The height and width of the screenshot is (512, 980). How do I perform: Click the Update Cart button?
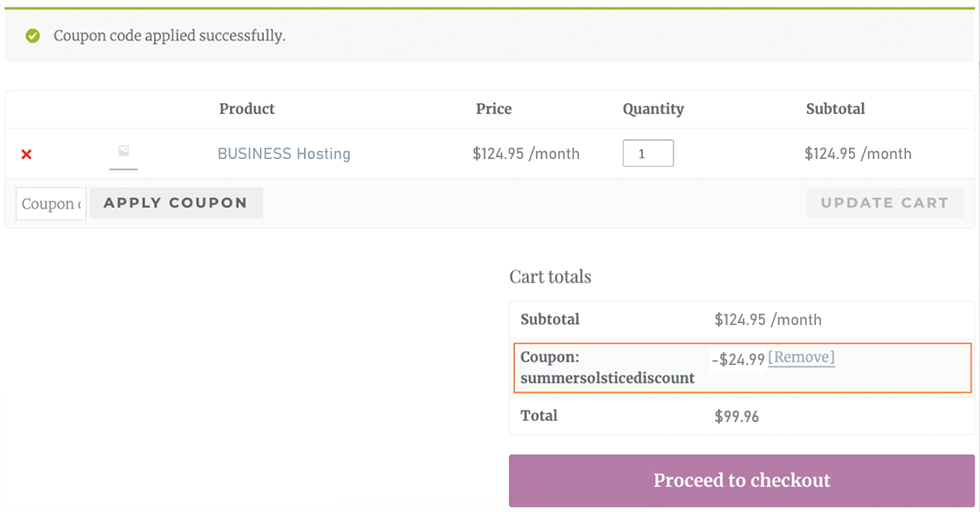884,203
